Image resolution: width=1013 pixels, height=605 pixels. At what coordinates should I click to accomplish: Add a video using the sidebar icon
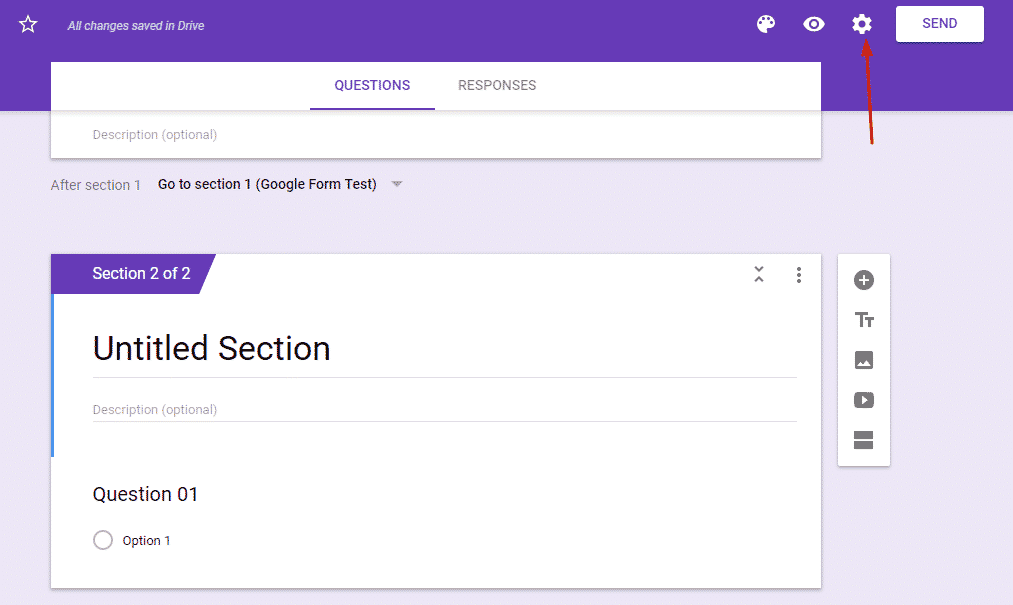864,400
